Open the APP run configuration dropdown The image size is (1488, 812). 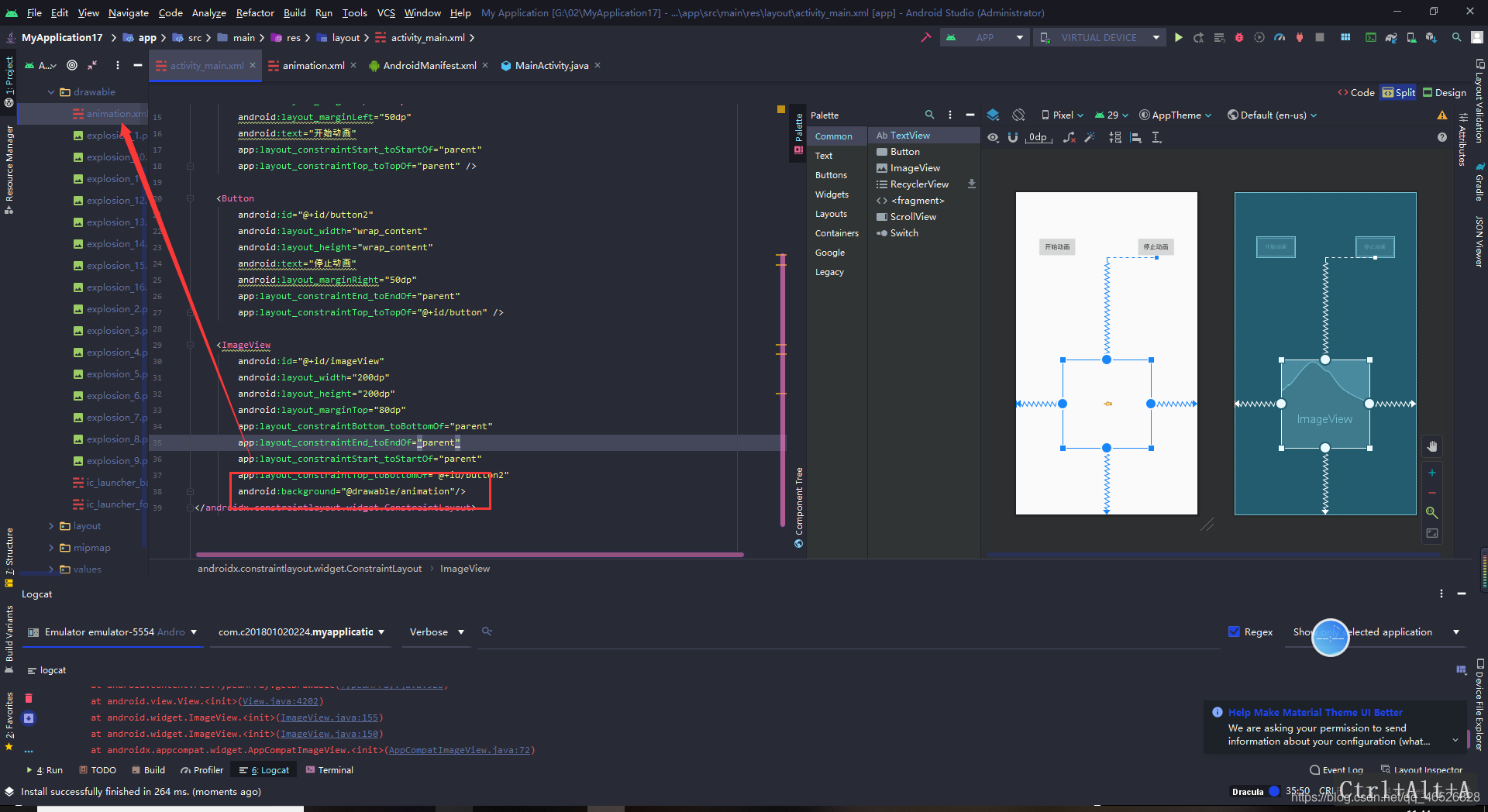(985, 37)
